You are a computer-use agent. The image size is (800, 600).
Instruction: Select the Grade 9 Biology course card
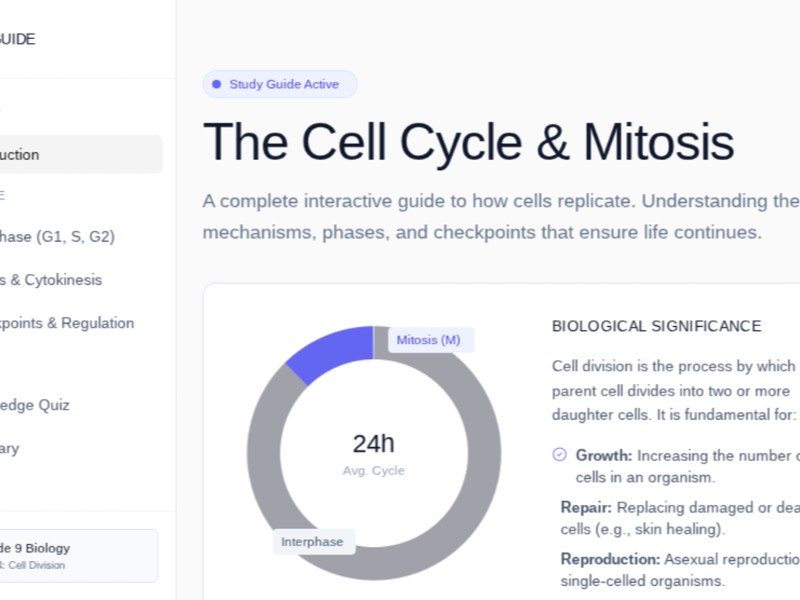point(75,555)
